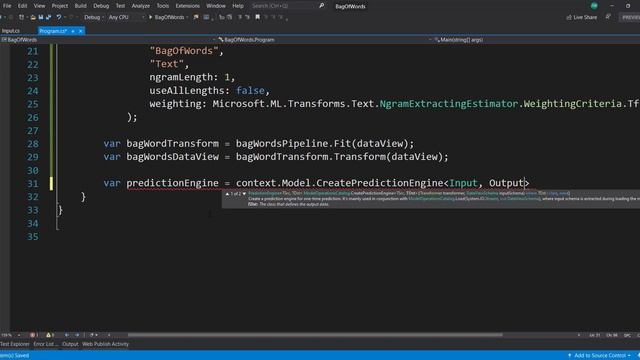Click bagWordsDataView on line 29
The width and height of the screenshot is (640, 360).
click(x=172, y=157)
